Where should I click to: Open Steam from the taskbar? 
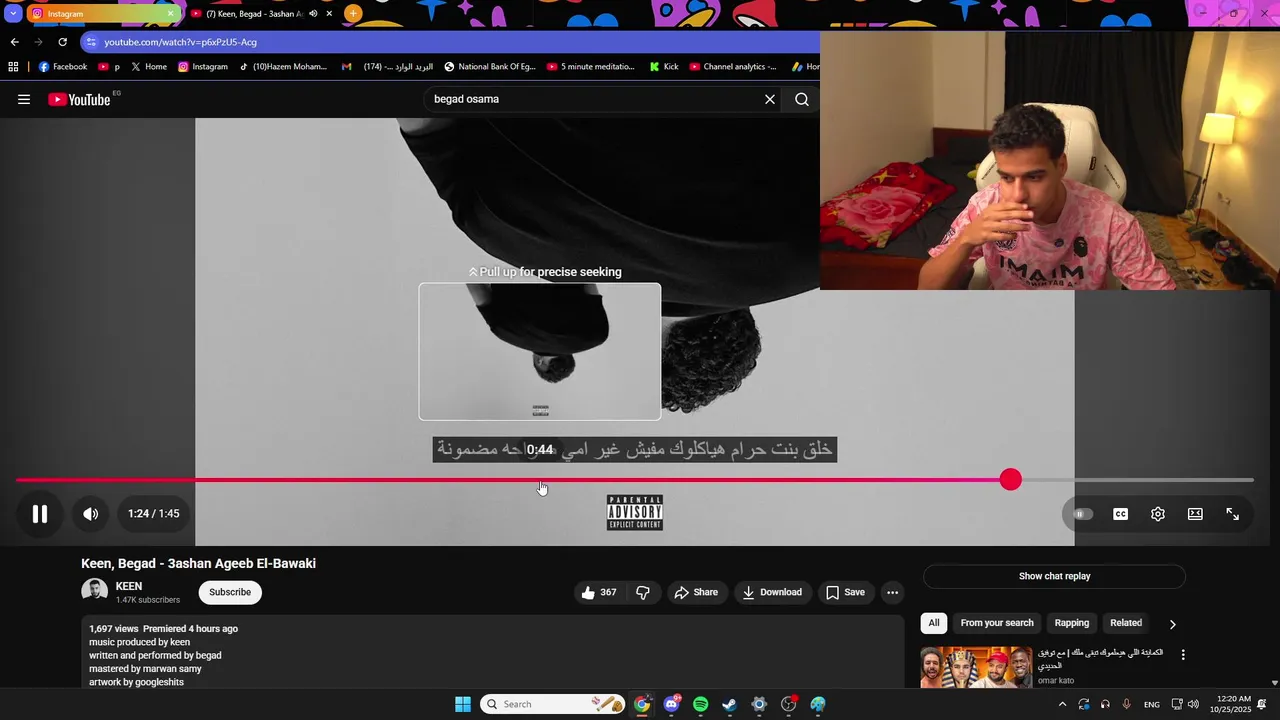tap(730, 704)
